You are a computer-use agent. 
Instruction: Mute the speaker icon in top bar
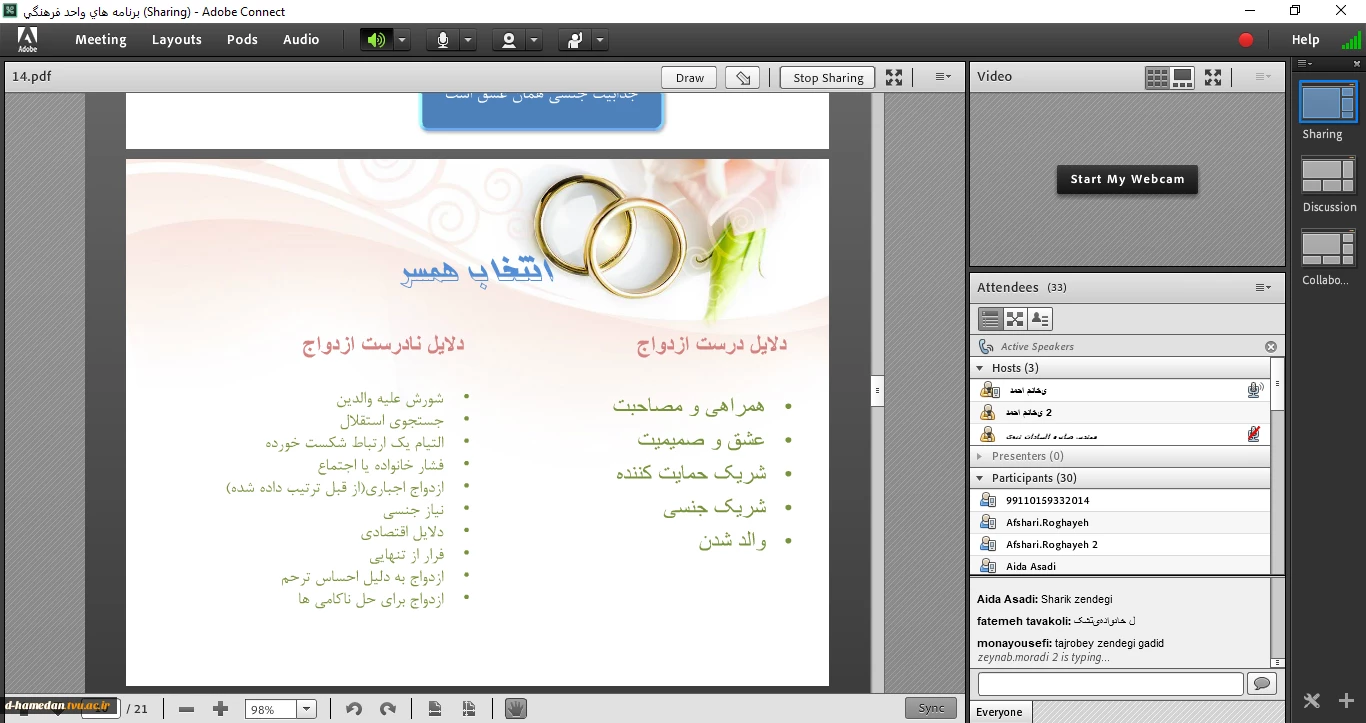tap(376, 40)
